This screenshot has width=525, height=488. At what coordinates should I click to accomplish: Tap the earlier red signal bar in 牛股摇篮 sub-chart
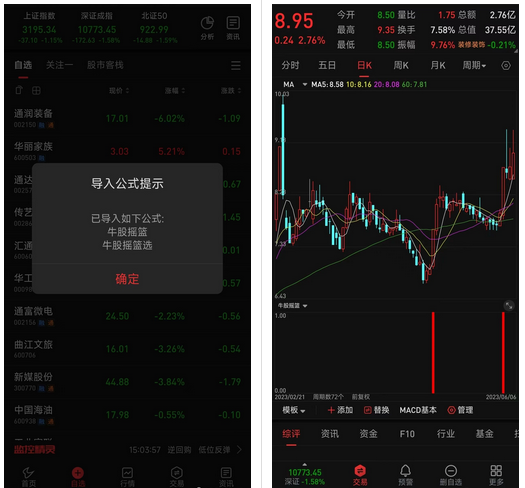(x=433, y=352)
